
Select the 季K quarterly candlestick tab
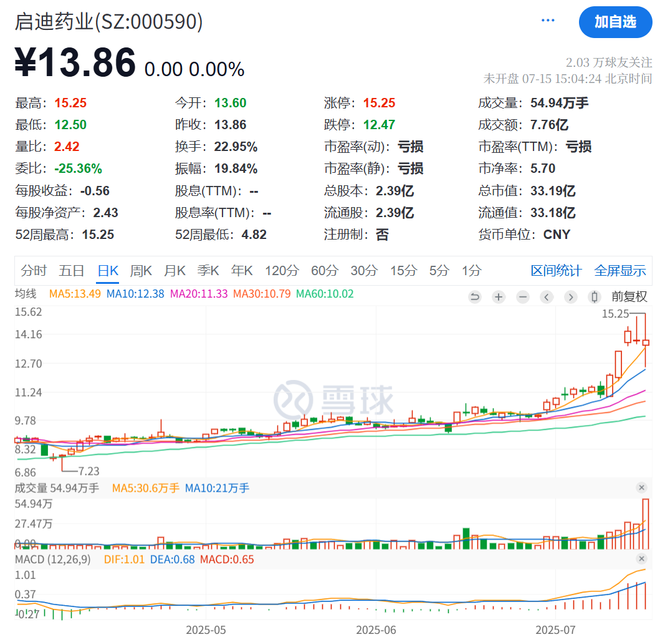click(208, 271)
